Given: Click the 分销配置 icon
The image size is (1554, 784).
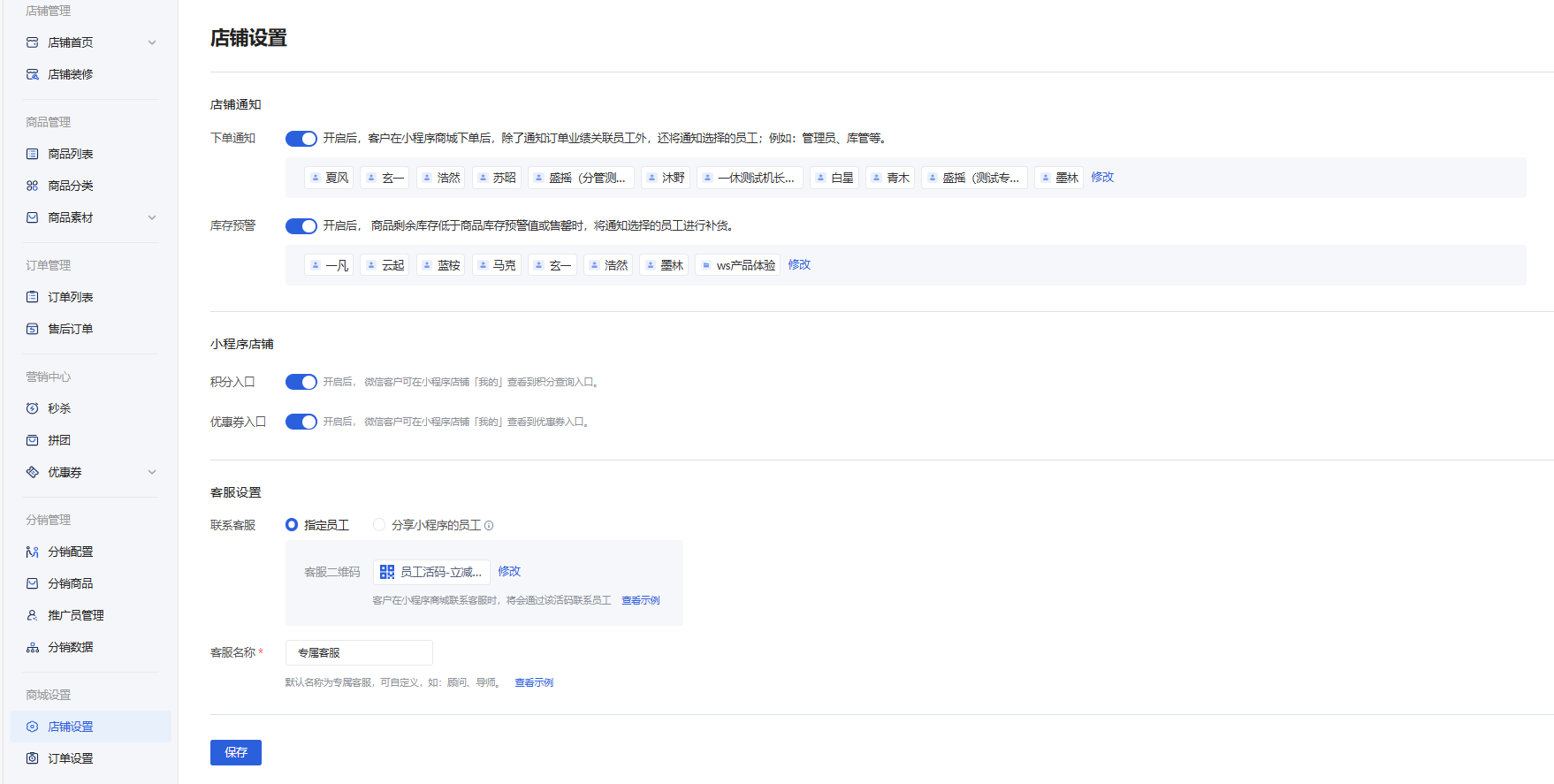Looking at the screenshot, I should click(x=33, y=552).
